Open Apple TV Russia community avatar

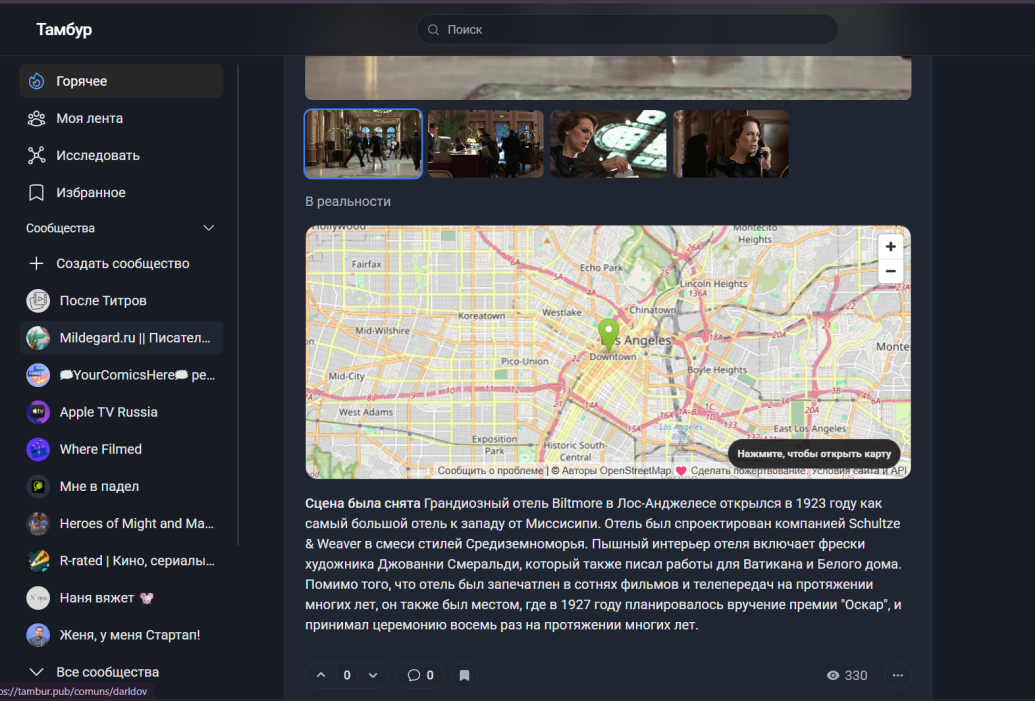click(x=38, y=412)
